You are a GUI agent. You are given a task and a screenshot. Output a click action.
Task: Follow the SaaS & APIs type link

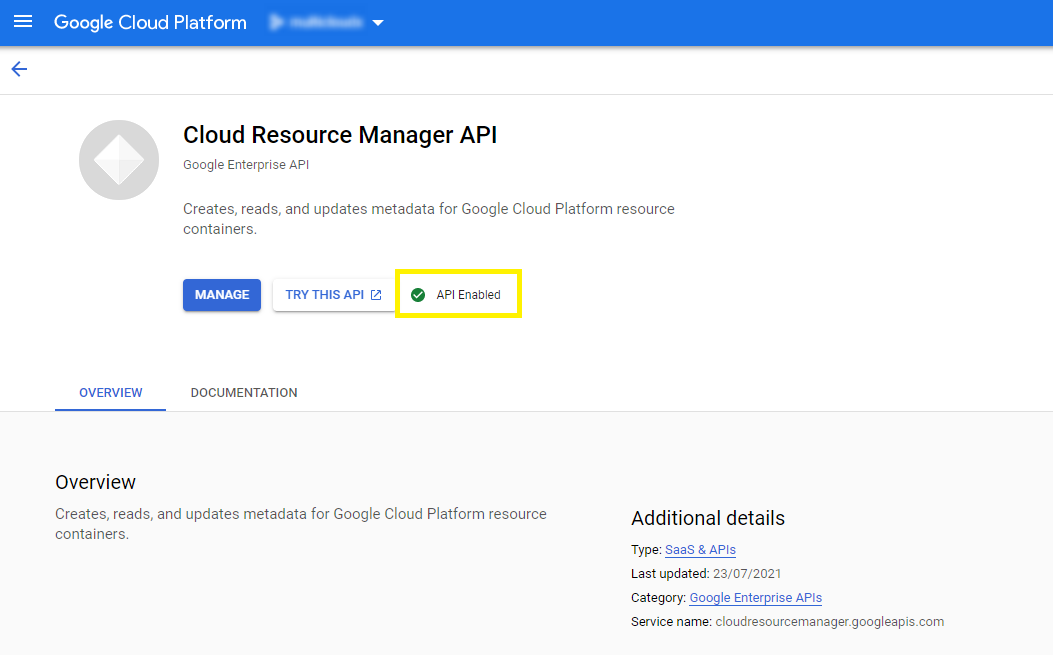click(x=700, y=549)
